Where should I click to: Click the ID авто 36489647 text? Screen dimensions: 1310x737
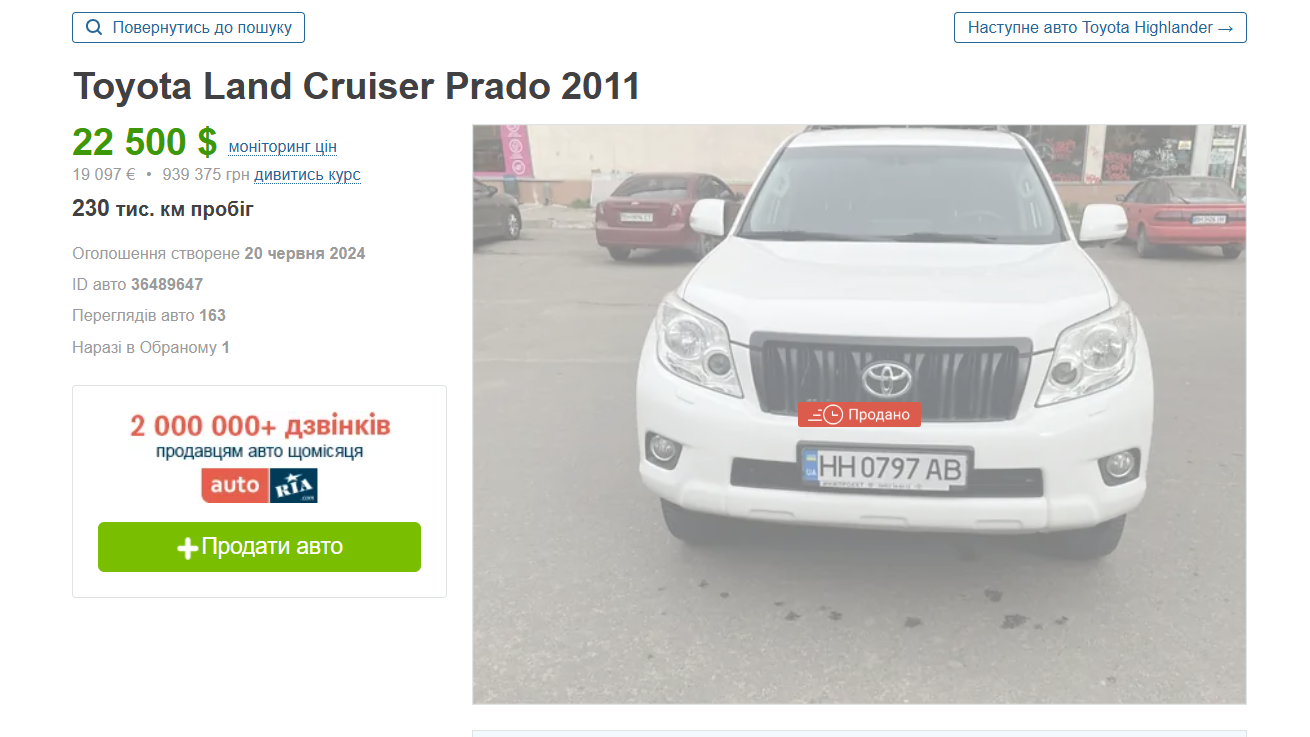(x=138, y=284)
